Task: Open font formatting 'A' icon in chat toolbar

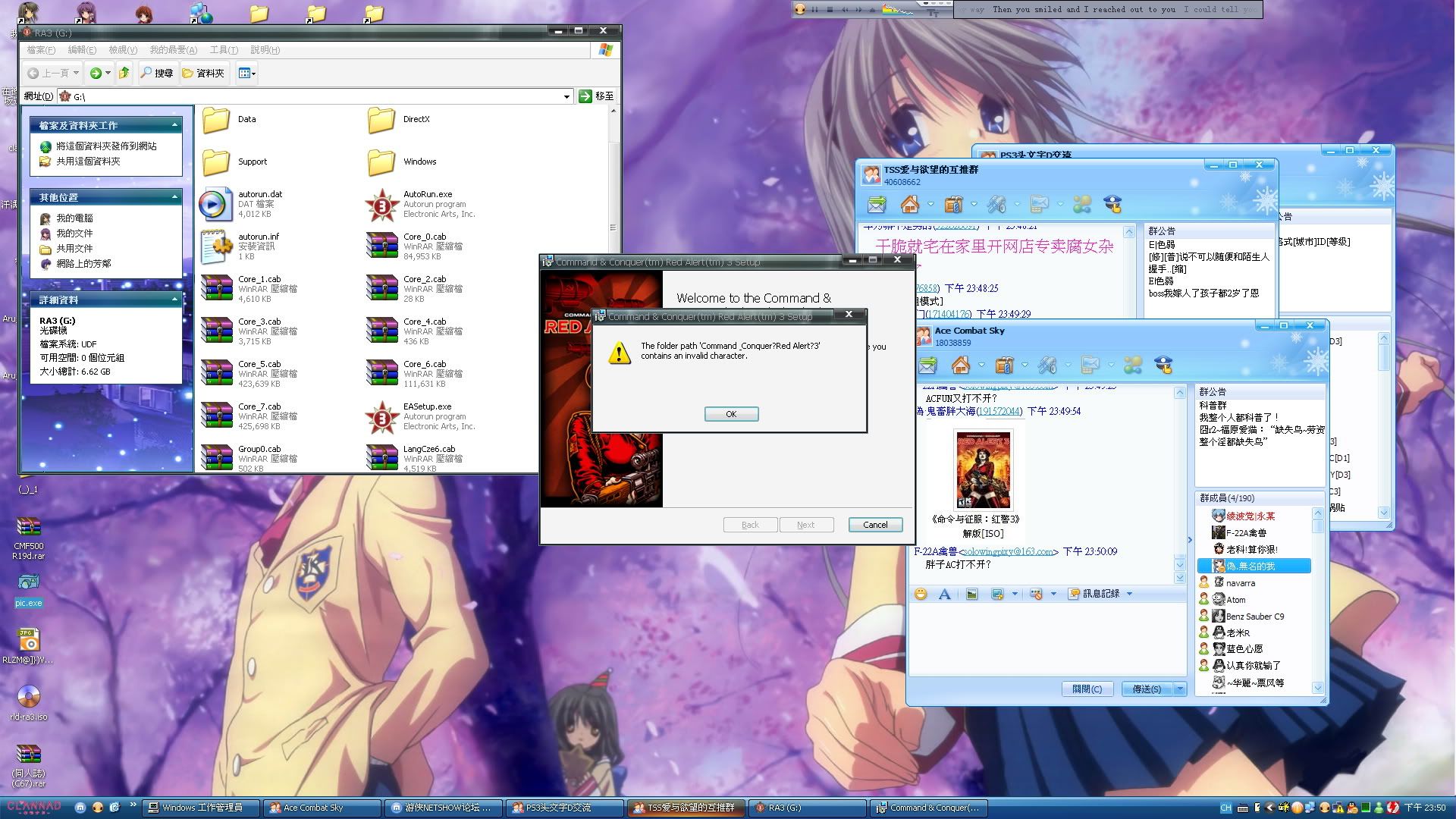Action: point(945,594)
